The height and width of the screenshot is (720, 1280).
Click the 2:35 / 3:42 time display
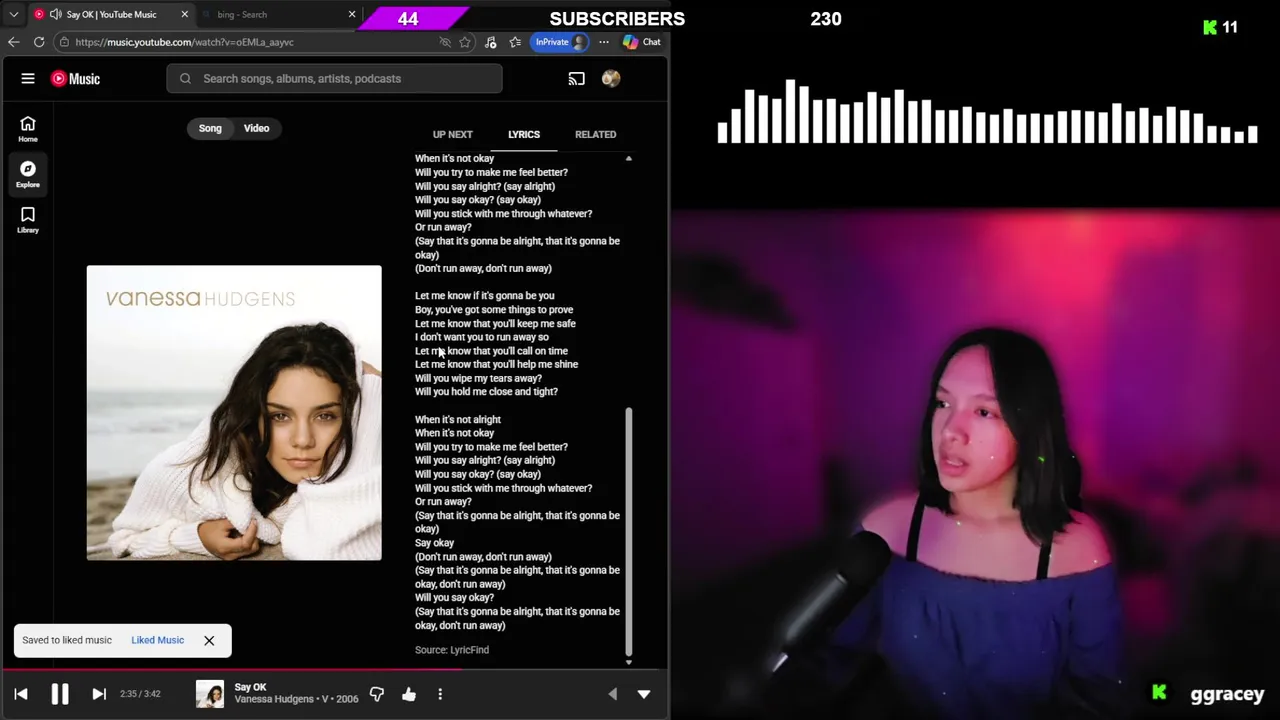(140, 694)
